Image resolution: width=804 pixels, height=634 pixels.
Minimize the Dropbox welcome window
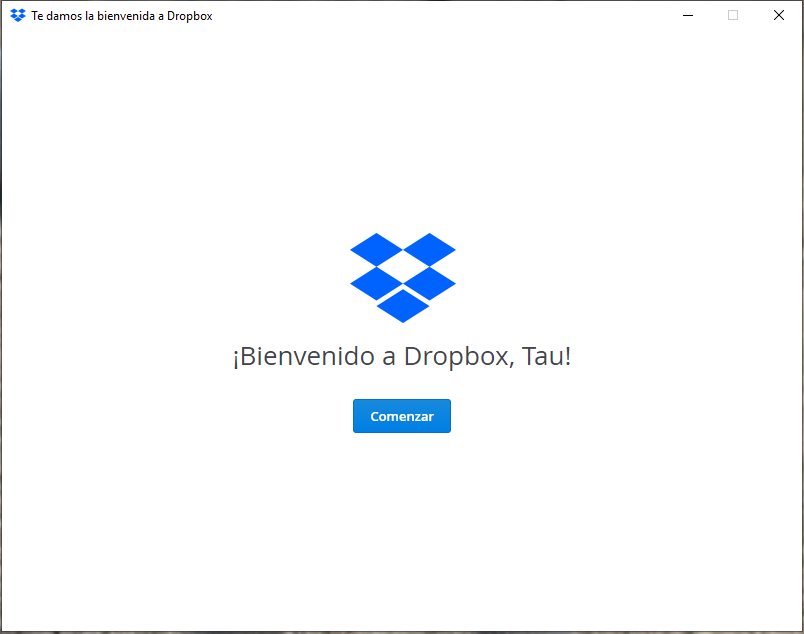tap(688, 15)
